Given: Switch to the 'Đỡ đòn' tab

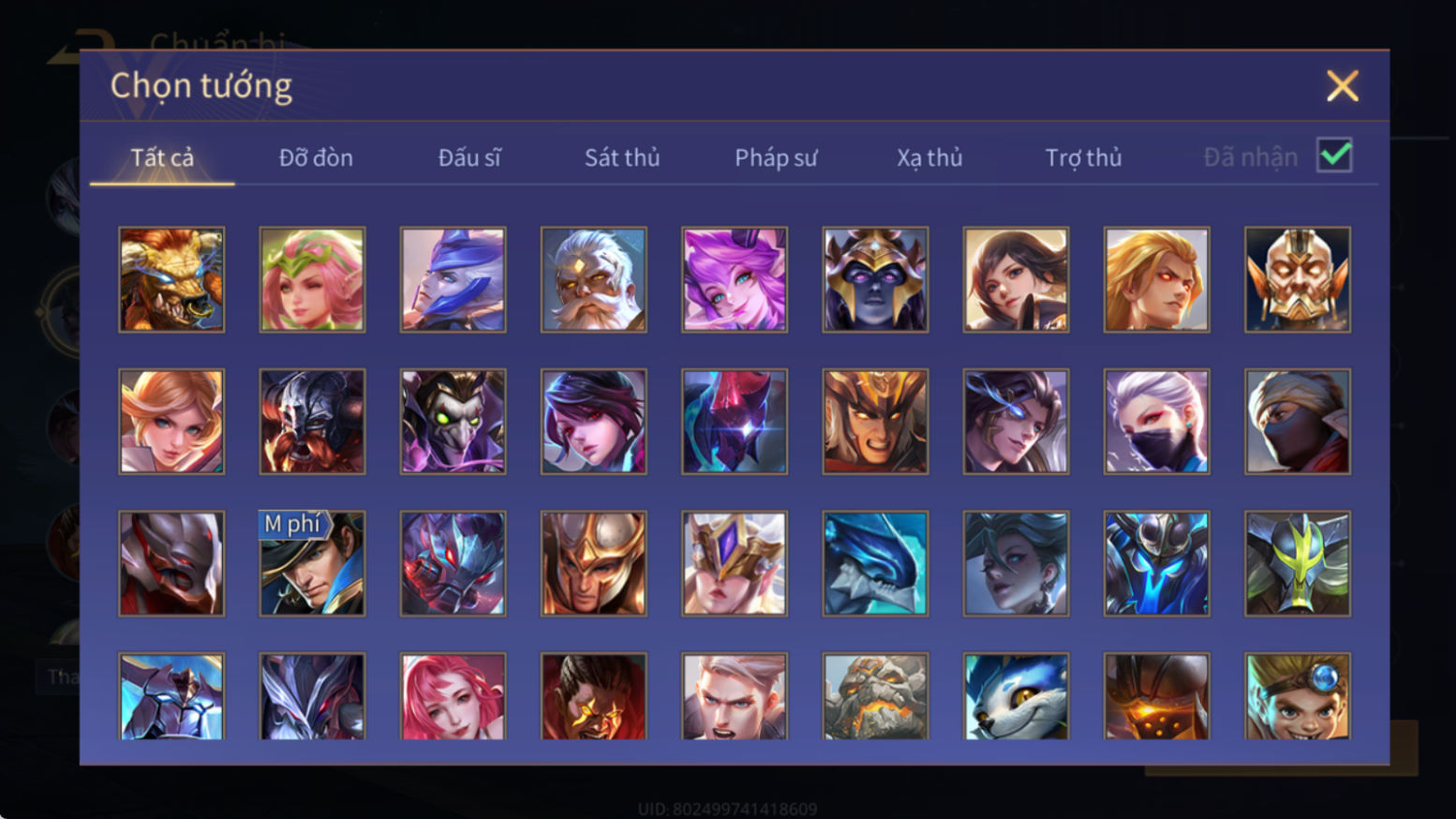Looking at the screenshot, I should pyautogui.click(x=316, y=157).
